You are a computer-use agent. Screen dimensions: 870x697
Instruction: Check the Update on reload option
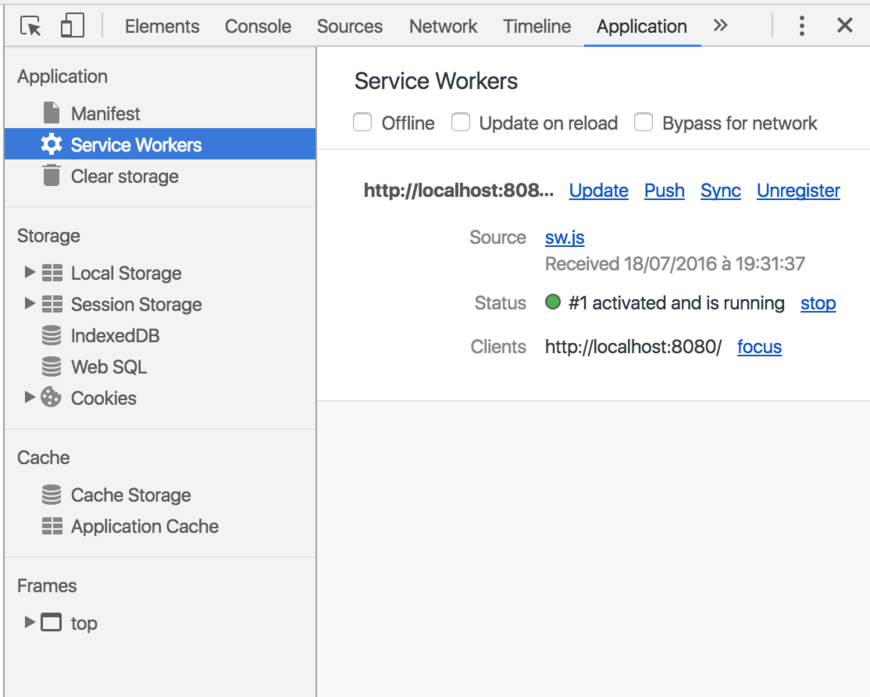coord(460,123)
